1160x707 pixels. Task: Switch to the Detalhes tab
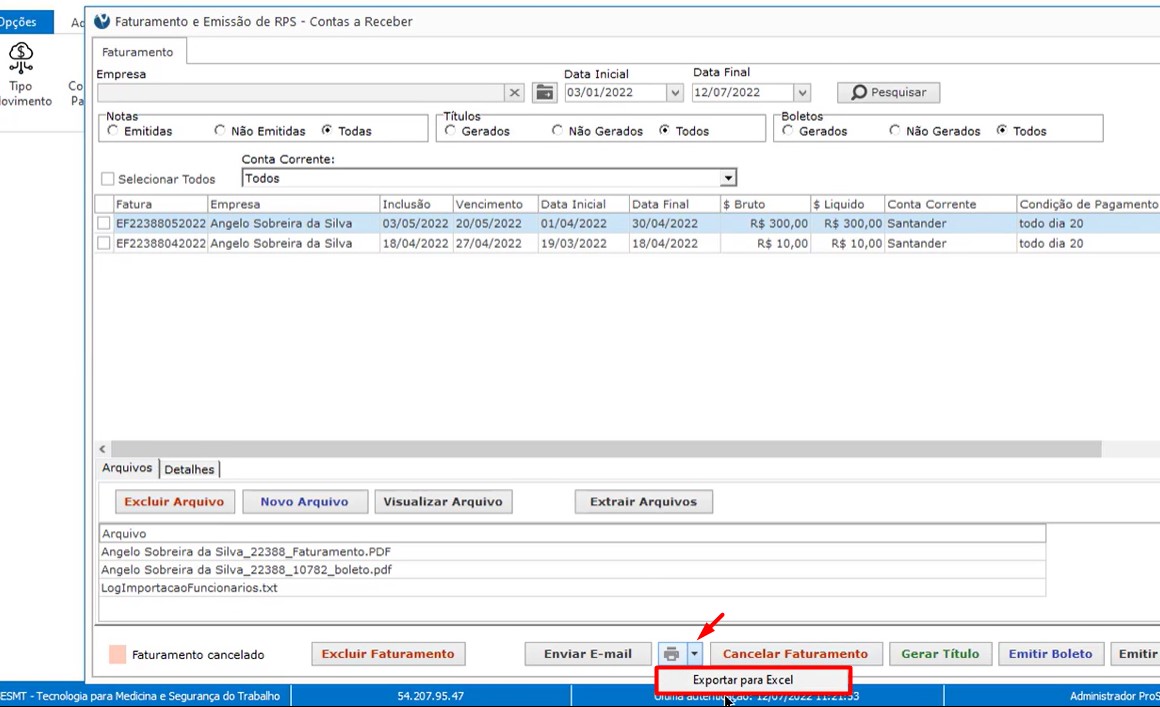[x=189, y=469]
